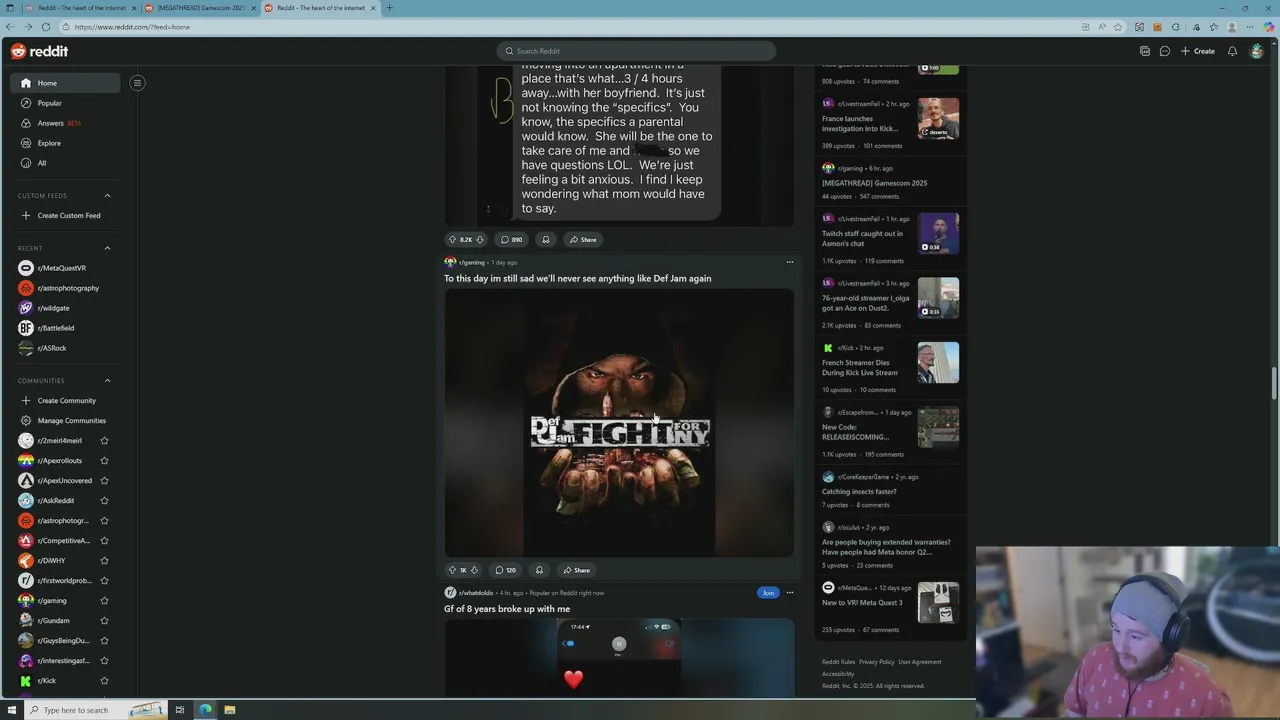Open Manage Communities
The image size is (1280, 720).
pyautogui.click(x=65, y=420)
